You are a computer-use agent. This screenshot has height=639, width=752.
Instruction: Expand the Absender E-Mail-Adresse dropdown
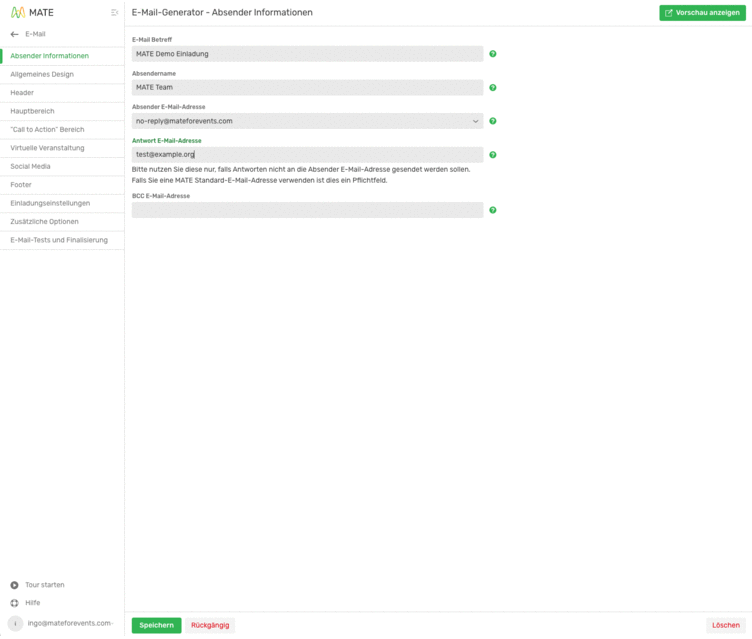click(475, 121)
